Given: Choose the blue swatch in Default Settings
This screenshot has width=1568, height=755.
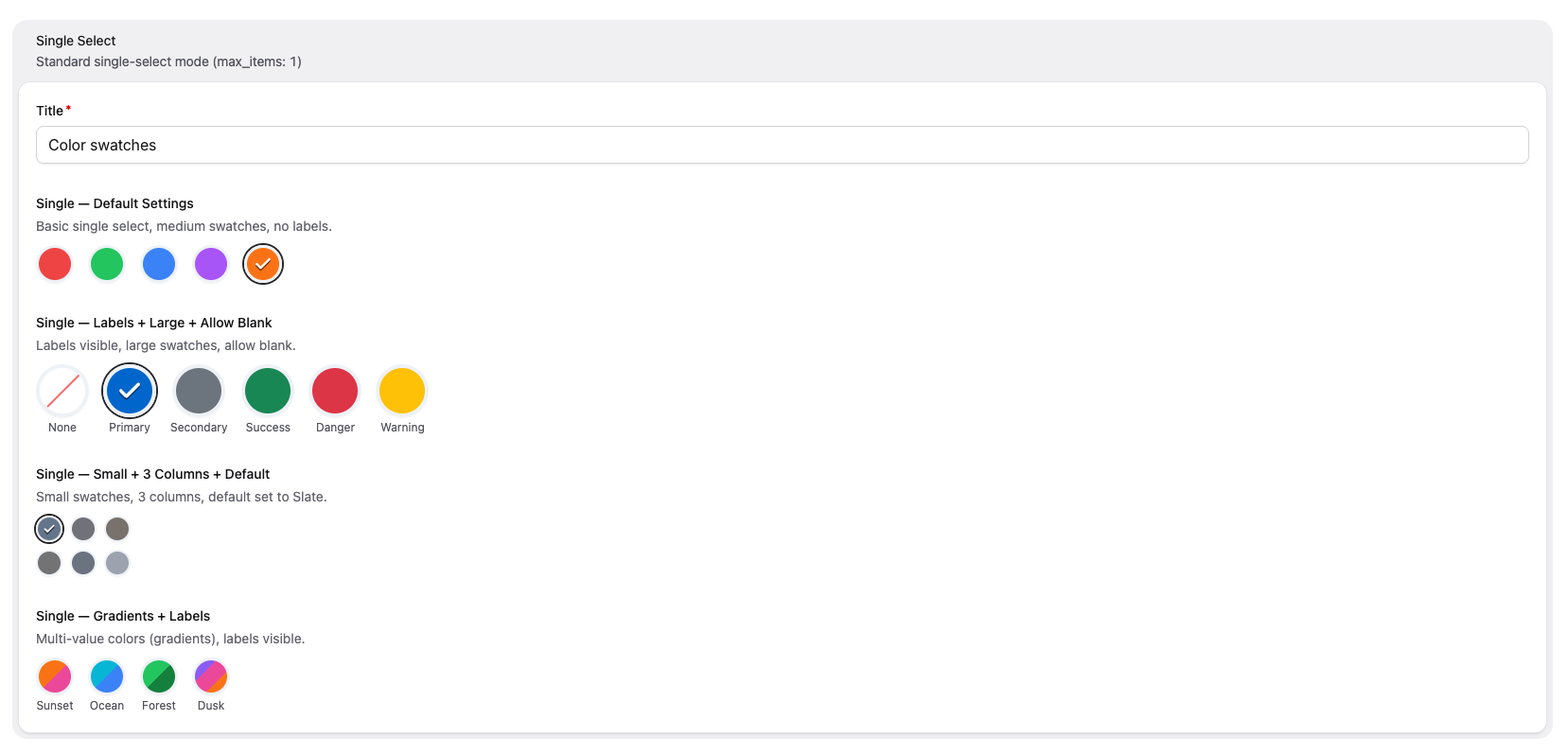Looking at the screenshot, I should pyautogui.click(x=159, y=264).
